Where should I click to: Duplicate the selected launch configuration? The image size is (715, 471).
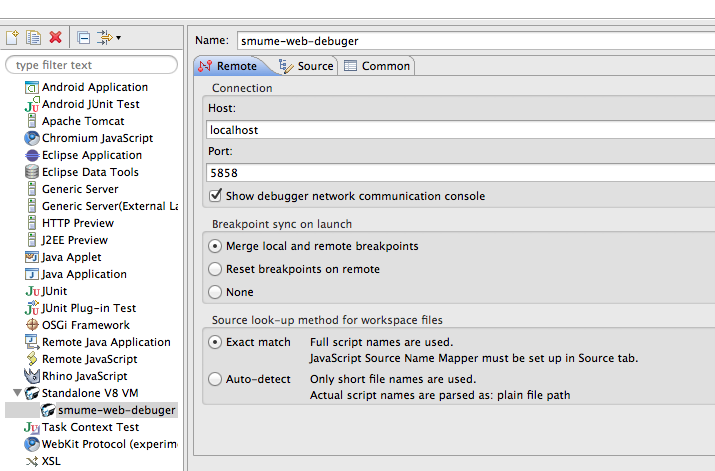coord(33,37)
